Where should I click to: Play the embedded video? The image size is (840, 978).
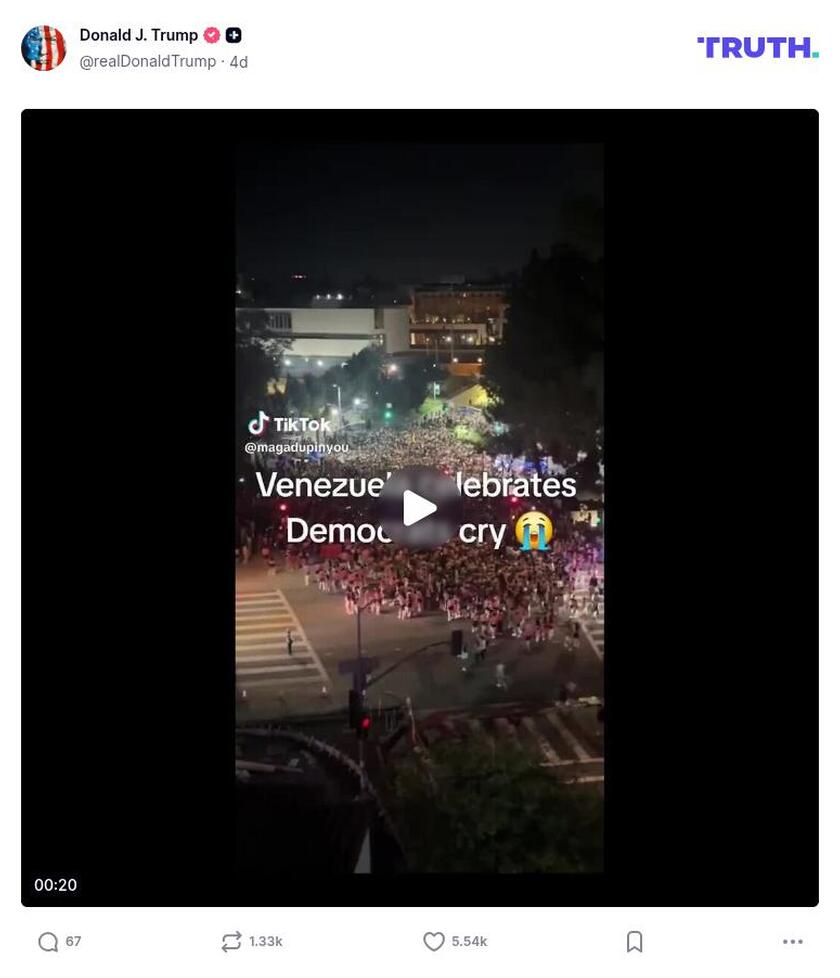(420, 508)
